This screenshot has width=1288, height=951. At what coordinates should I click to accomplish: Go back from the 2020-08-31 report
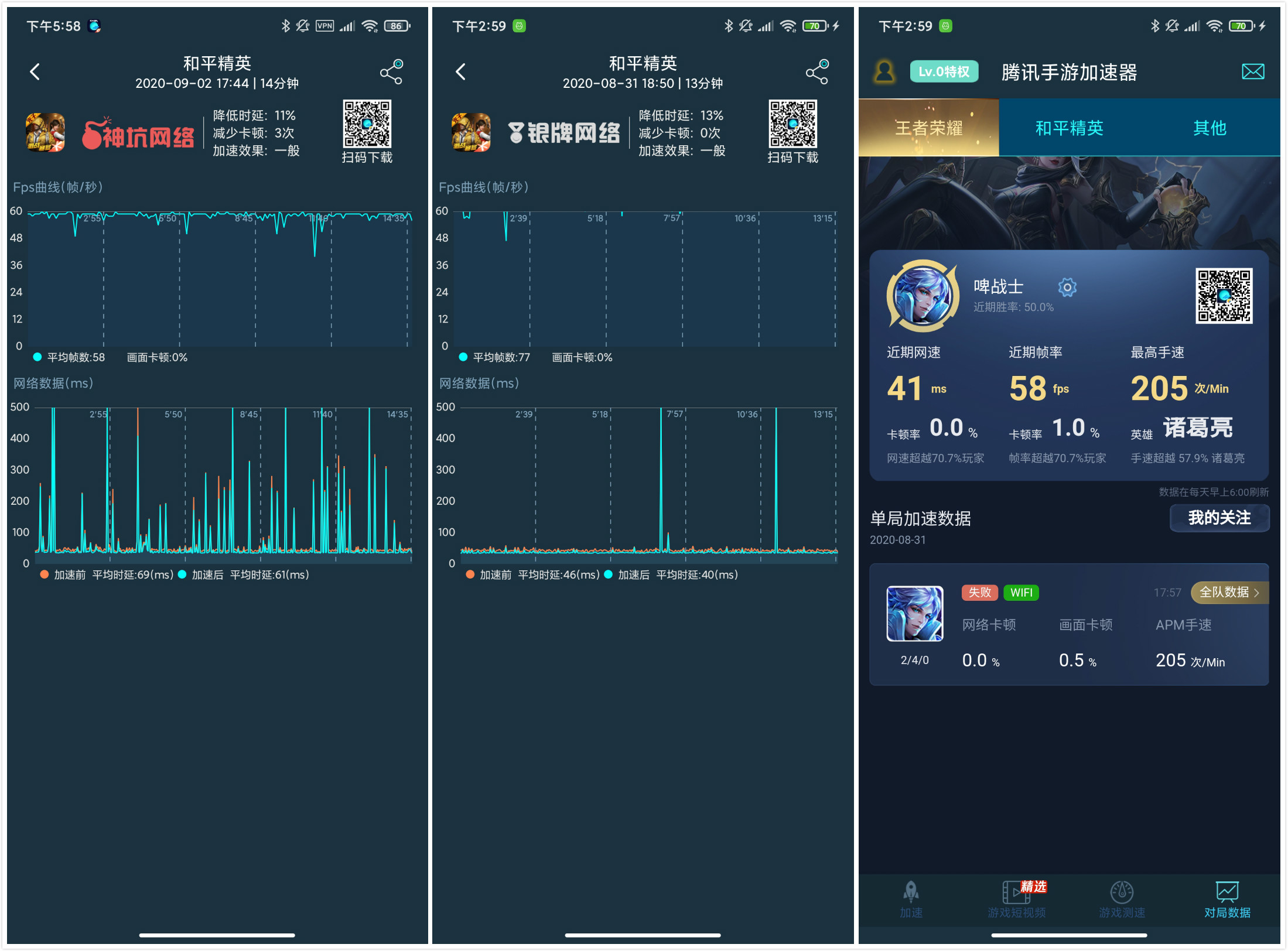pos(460,71)
